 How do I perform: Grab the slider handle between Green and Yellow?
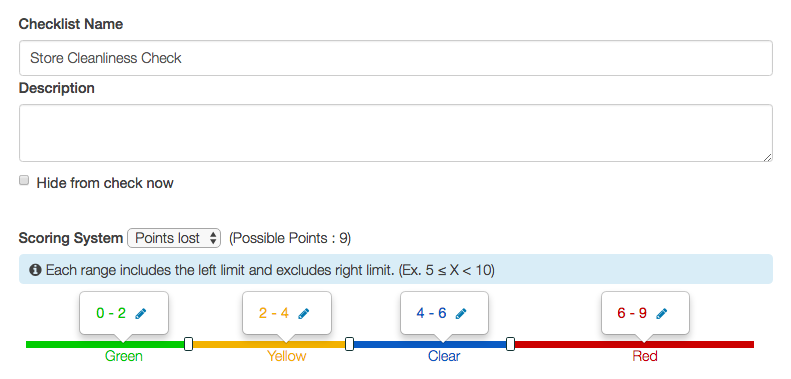[x=188, y=344]
